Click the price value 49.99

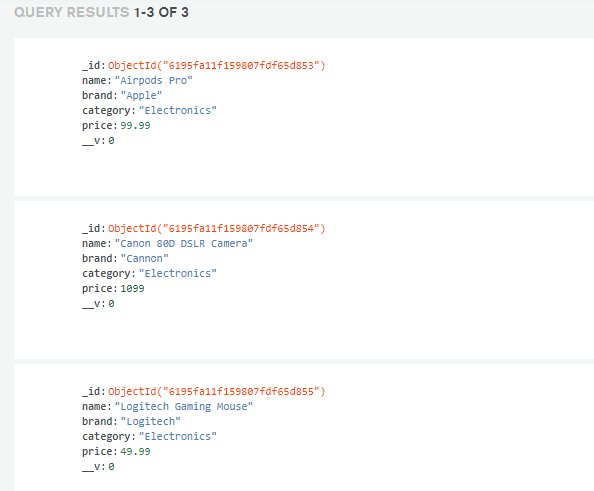coord(135,451)
